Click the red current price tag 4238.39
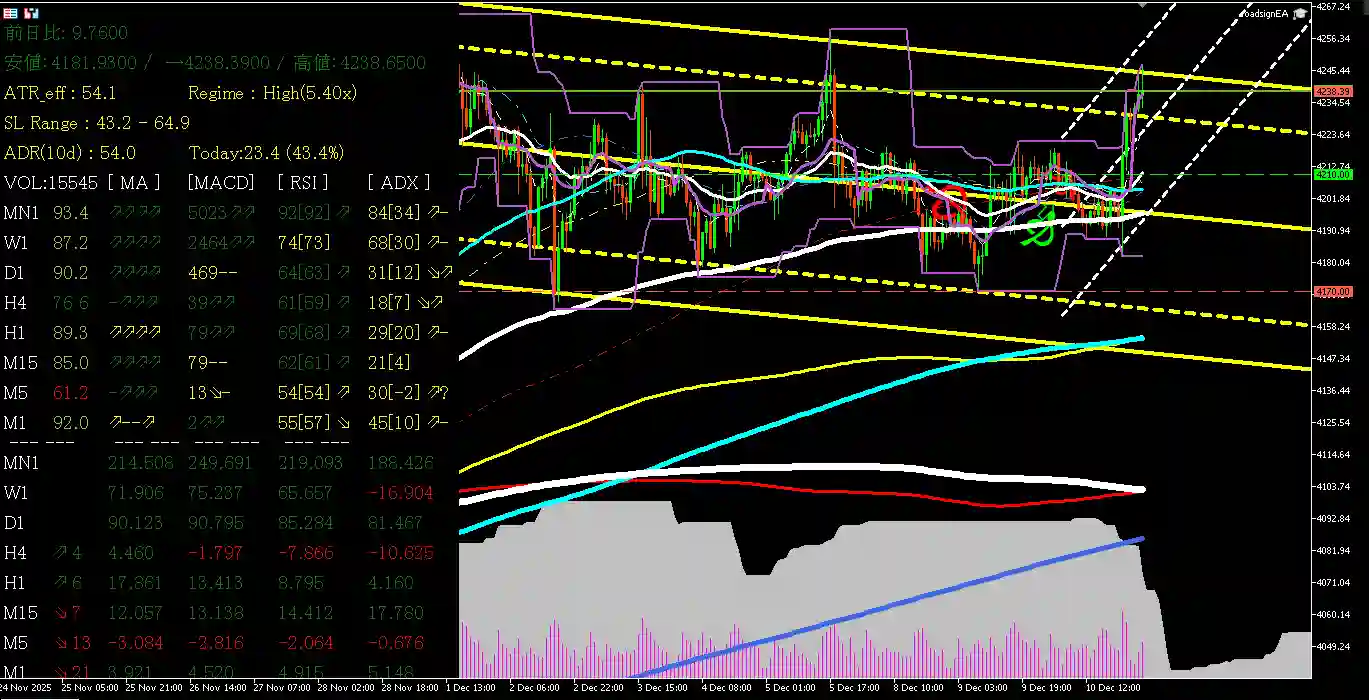Viewport: 1369px width, 700px height. tap(1334, 90)
